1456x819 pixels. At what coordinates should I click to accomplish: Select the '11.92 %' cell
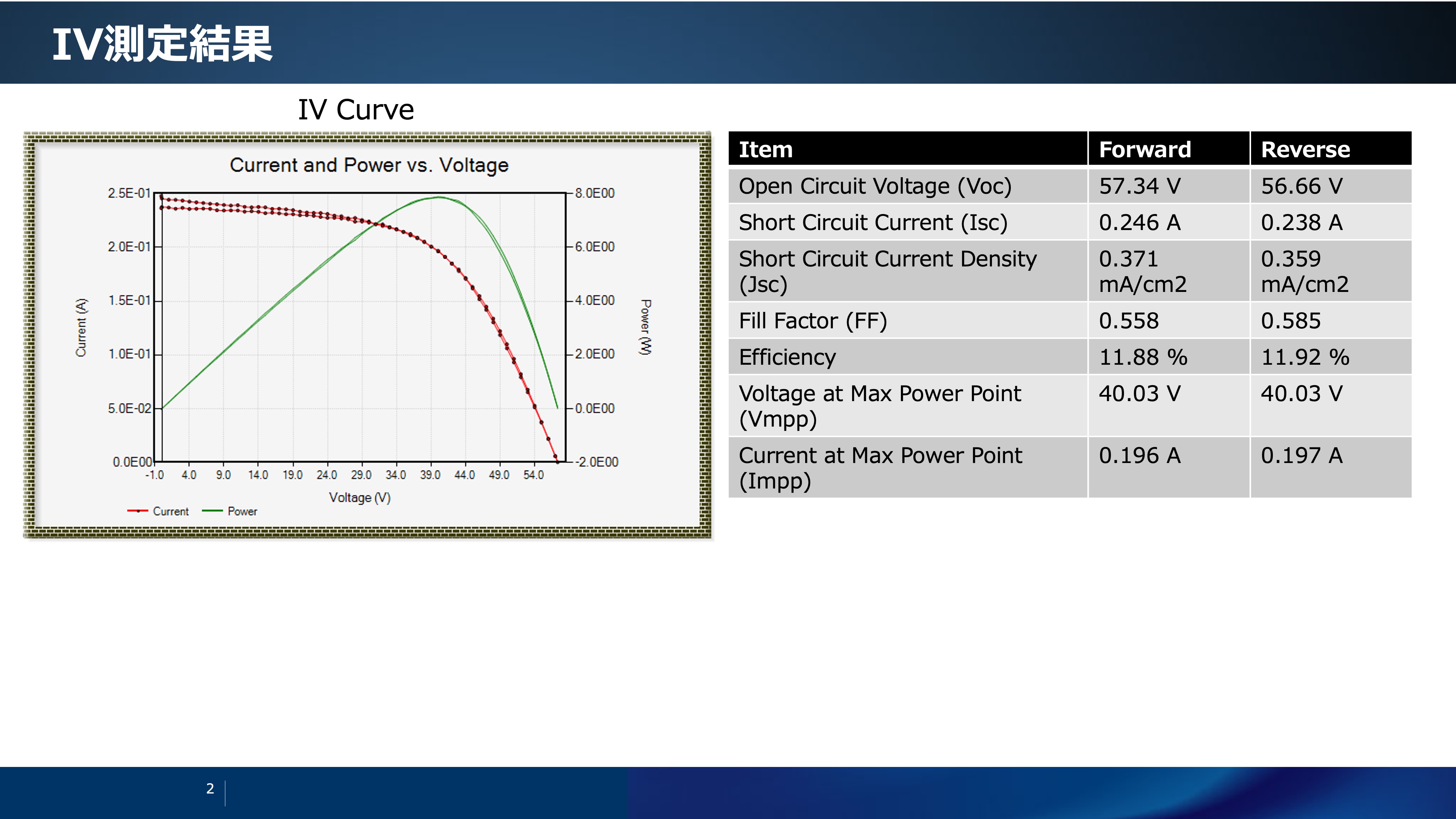click(x=1331, y=357)
